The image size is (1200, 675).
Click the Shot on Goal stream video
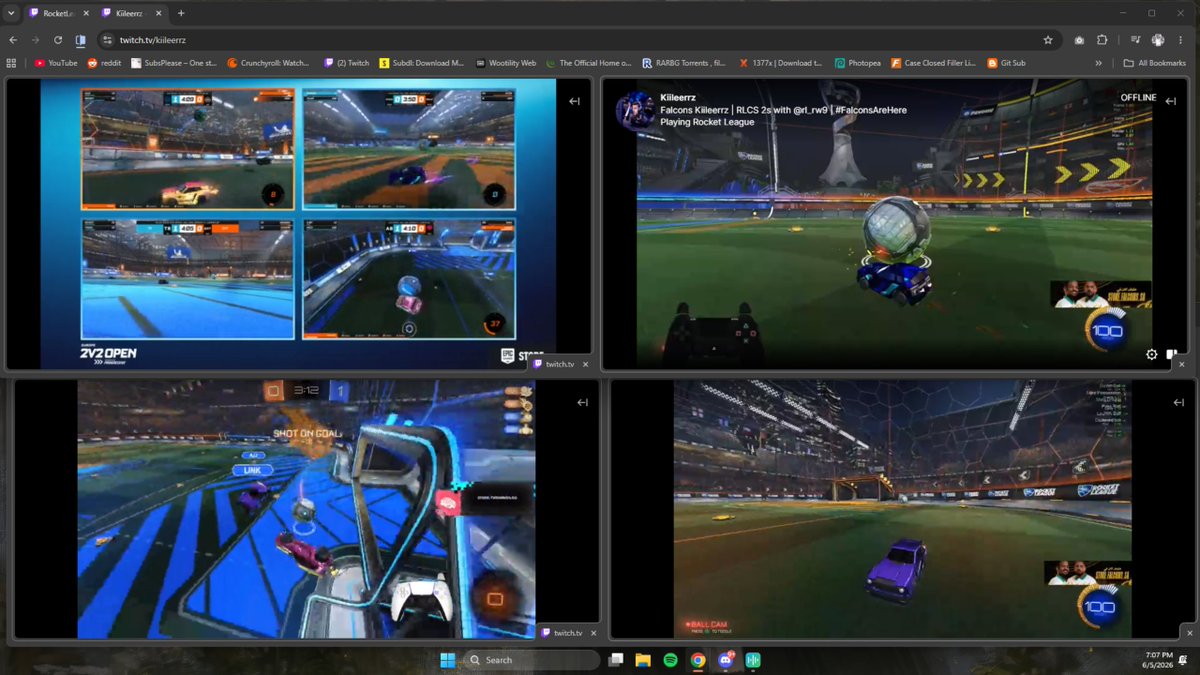click(x=306, y=508)
